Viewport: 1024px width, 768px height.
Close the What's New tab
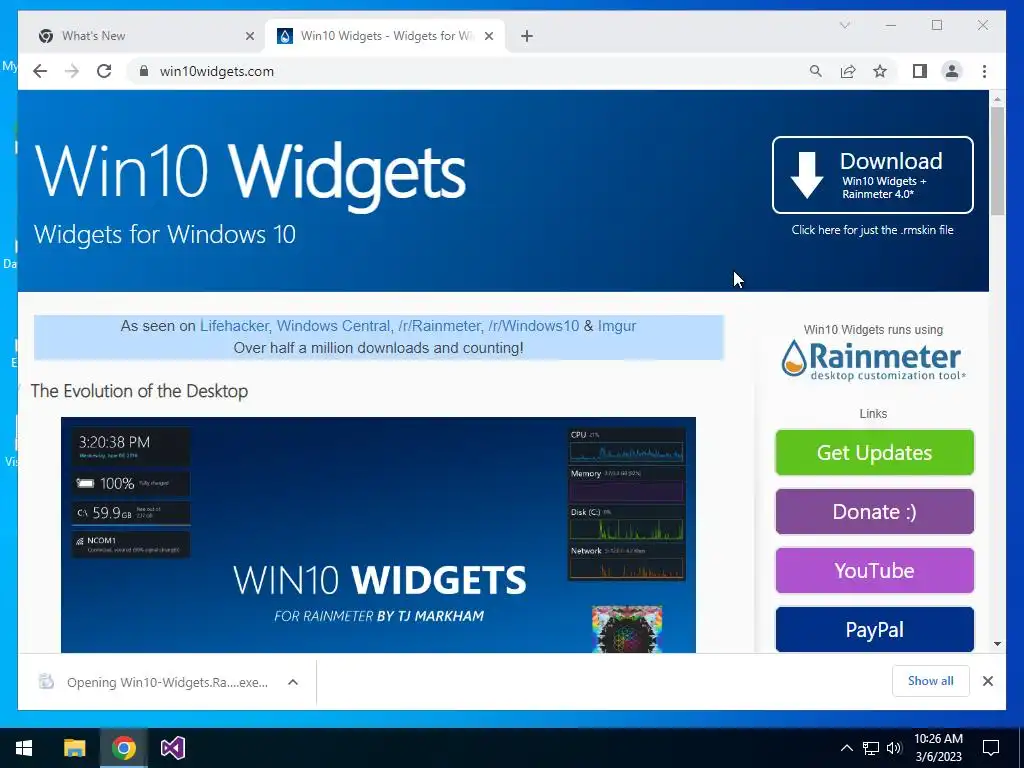click(x=249, y=36)
